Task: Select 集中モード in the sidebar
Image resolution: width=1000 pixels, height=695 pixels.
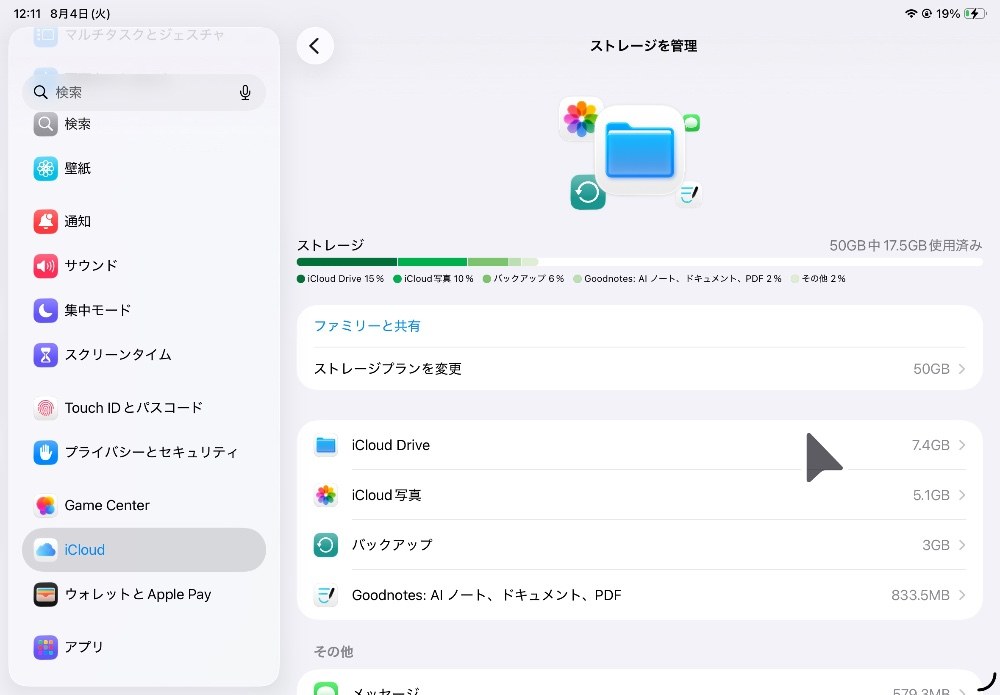Action: [x=143, y=311]
